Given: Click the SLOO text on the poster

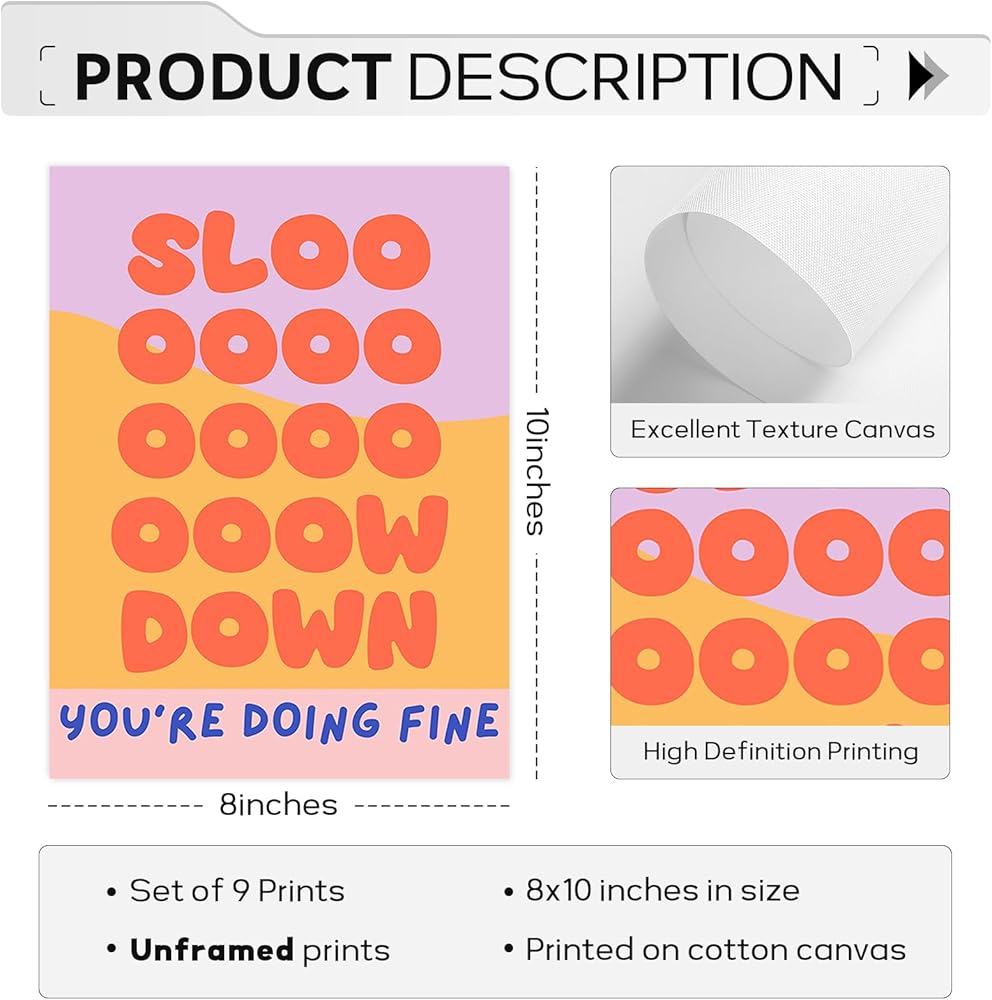Looking at the screenshot, I should coord(279,251).
